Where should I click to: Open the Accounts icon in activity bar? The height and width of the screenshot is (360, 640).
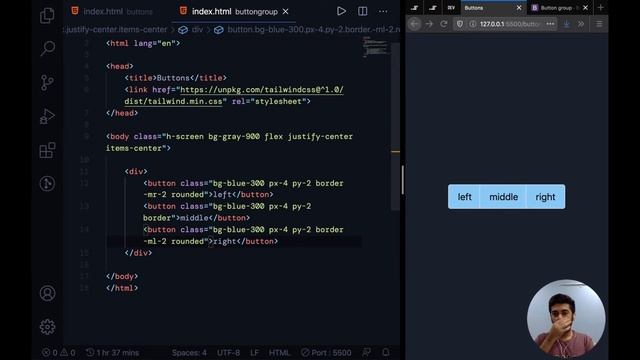tap(47, 293)
